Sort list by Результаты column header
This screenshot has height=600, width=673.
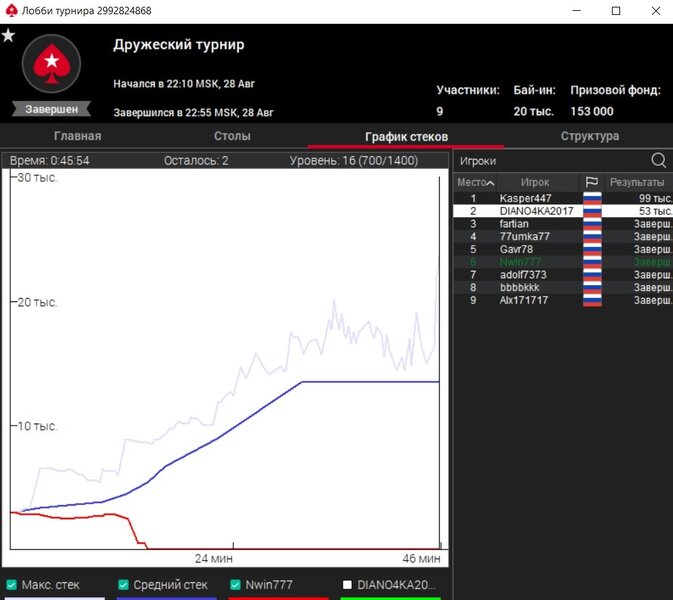(637, 182)
